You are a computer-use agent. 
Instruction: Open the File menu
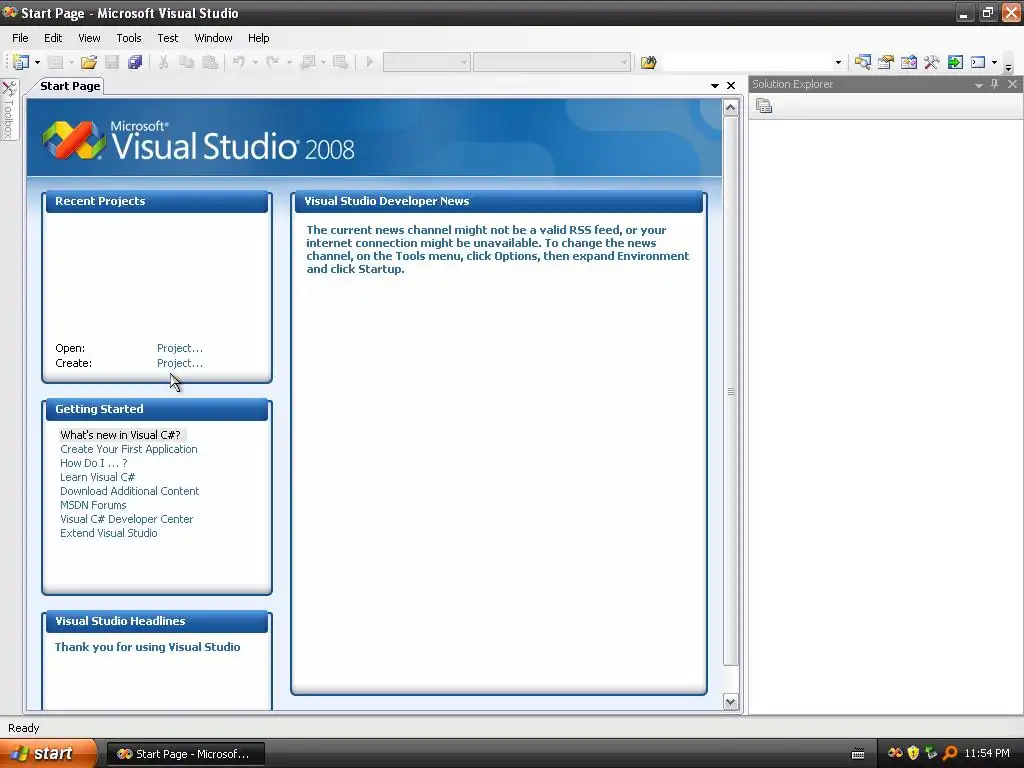pyautogui.click(x=20, y=38)
